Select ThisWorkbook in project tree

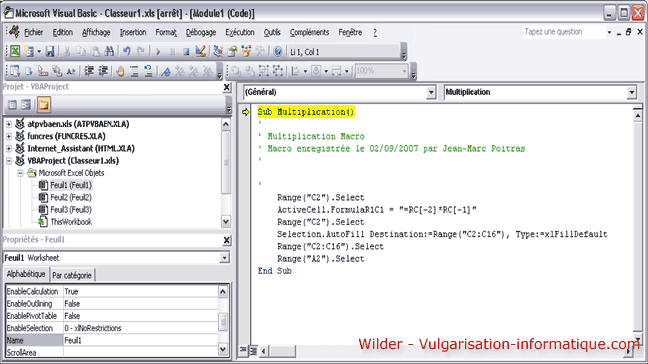coord(71,222)
